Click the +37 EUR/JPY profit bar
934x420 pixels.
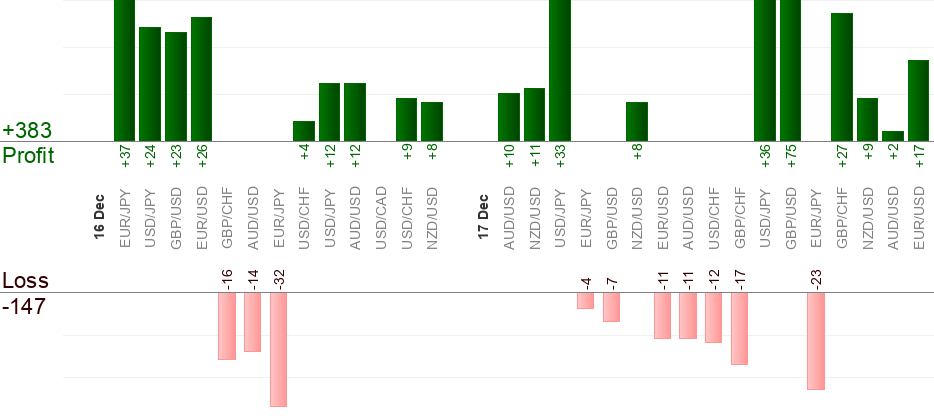pos(124,70)
